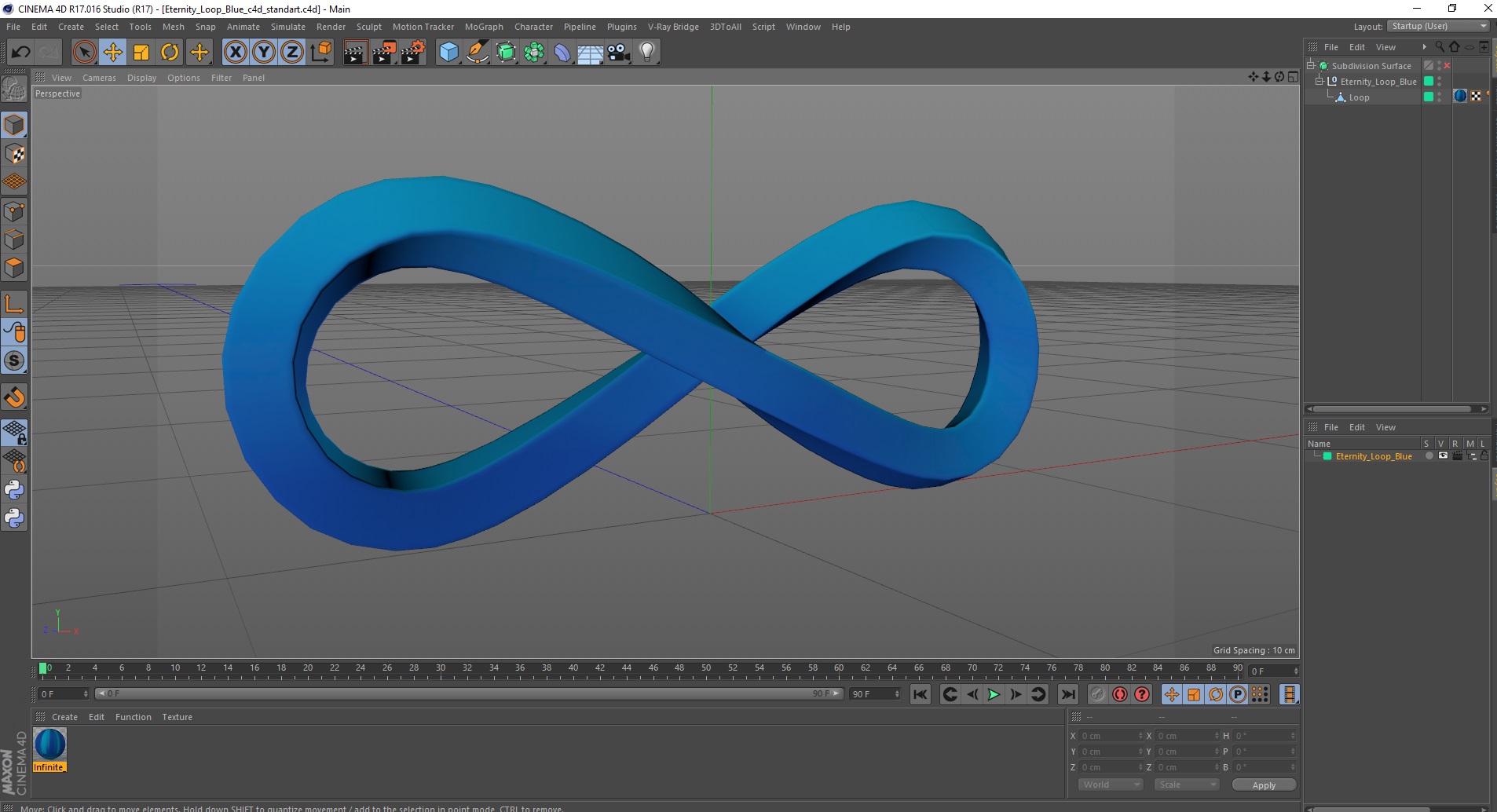The height and width of the screenshot is (812, 1497).
Task: Select the Live Selection tool
Action: coord(84,53)
